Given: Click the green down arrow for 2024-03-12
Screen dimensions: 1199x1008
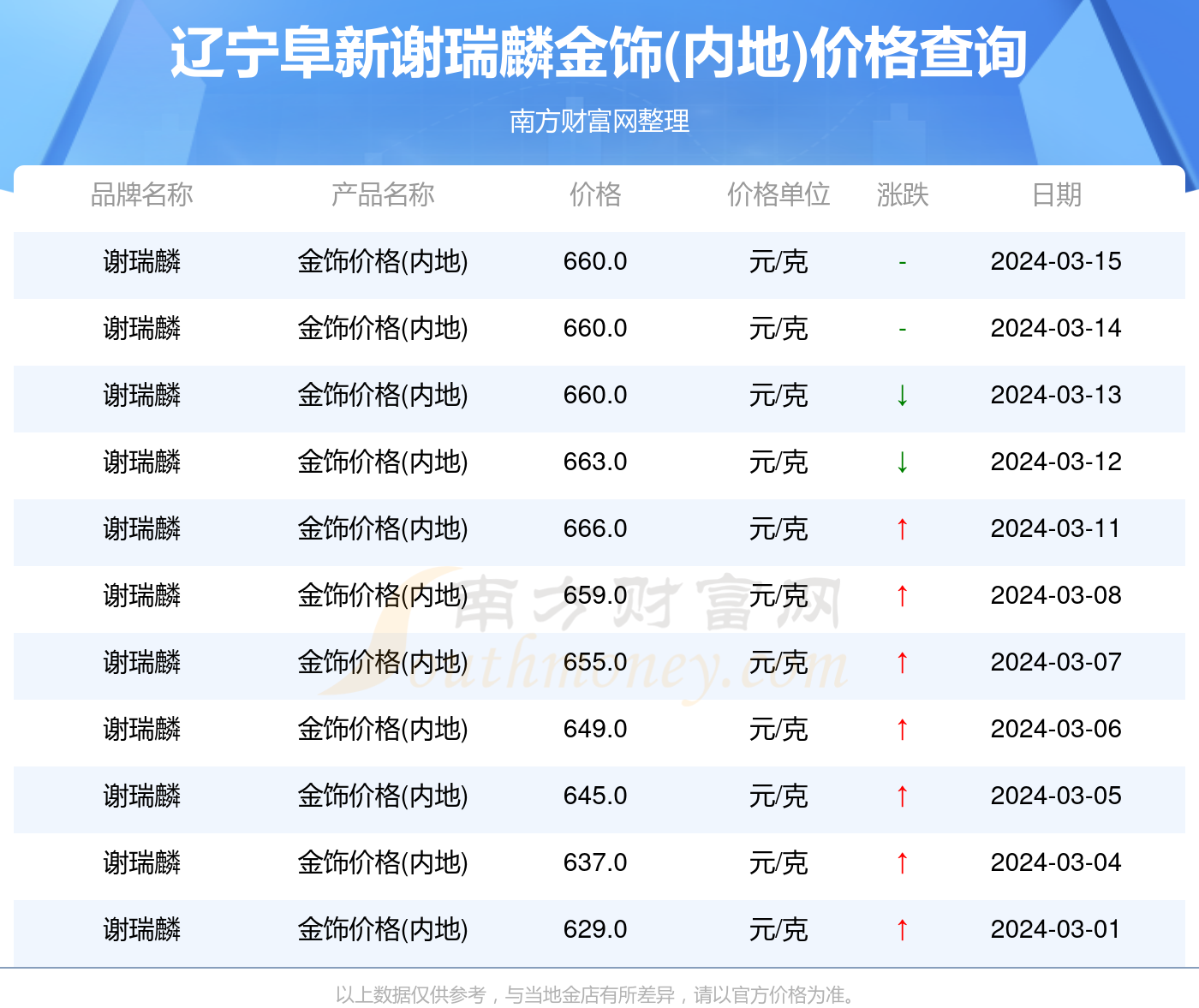Looking at the screenshot, I should pos(903,462).
